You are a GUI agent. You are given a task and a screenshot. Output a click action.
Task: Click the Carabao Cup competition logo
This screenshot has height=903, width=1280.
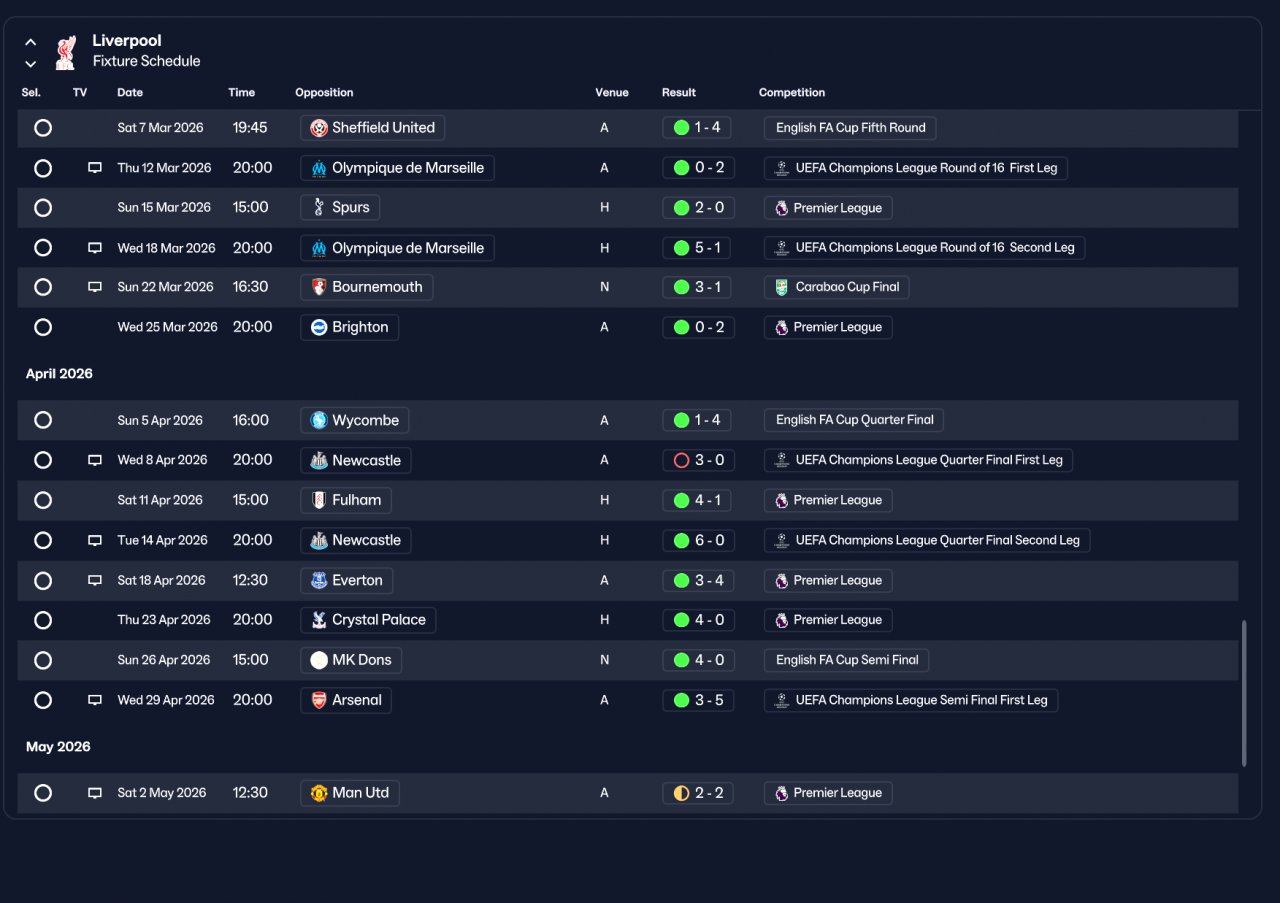click(x=781, y=287)
